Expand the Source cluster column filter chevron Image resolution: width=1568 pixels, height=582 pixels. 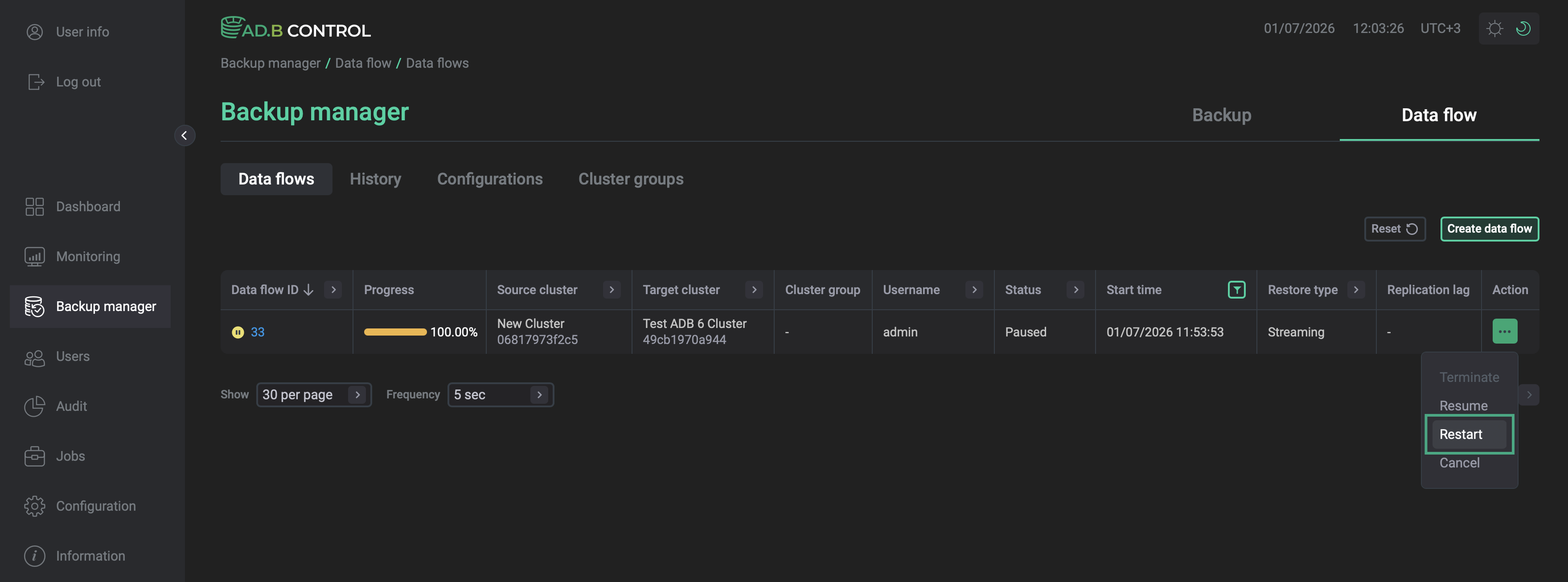(612, 290)
